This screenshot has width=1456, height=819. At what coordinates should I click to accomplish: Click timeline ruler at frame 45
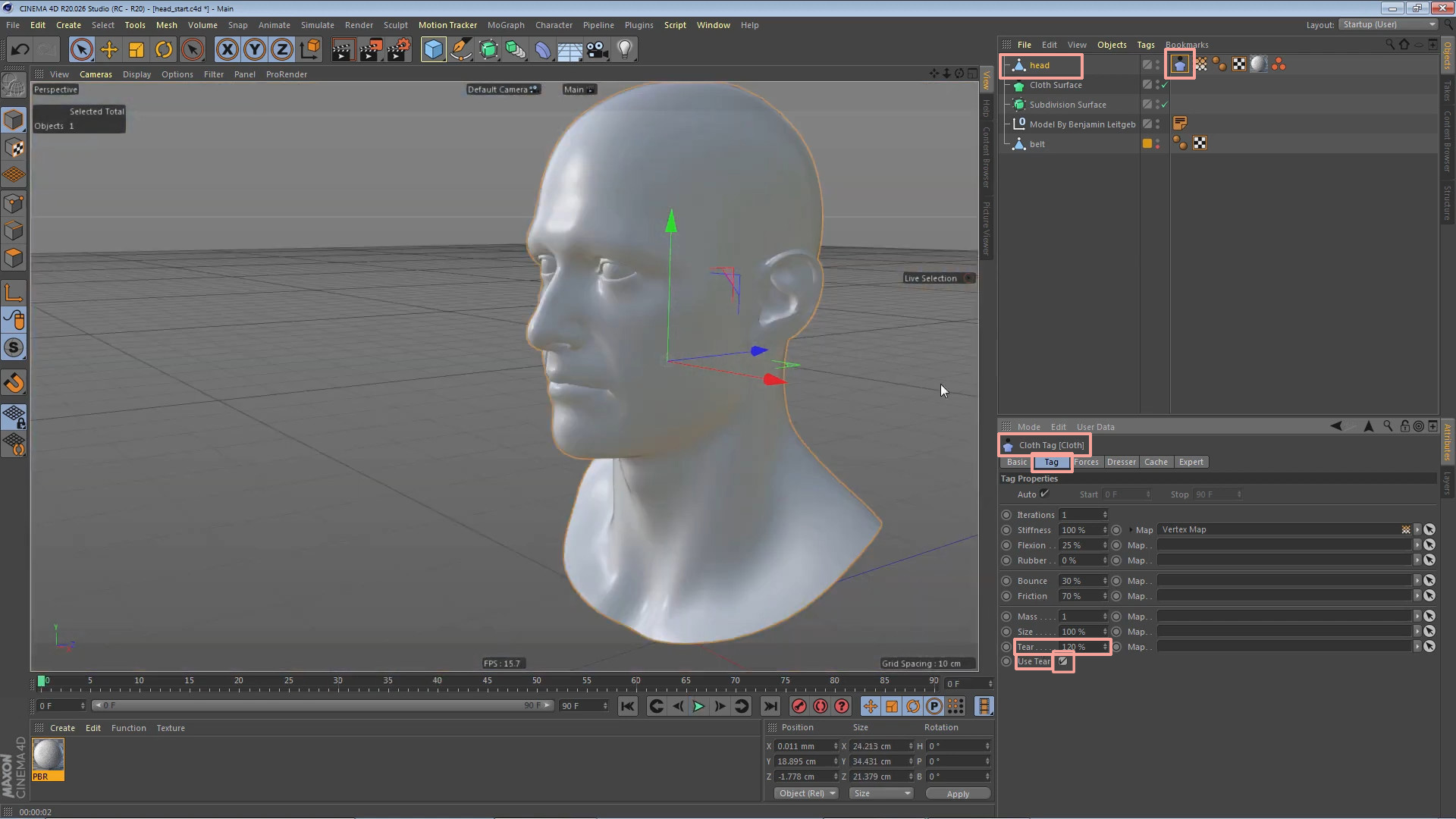[487, 681]
